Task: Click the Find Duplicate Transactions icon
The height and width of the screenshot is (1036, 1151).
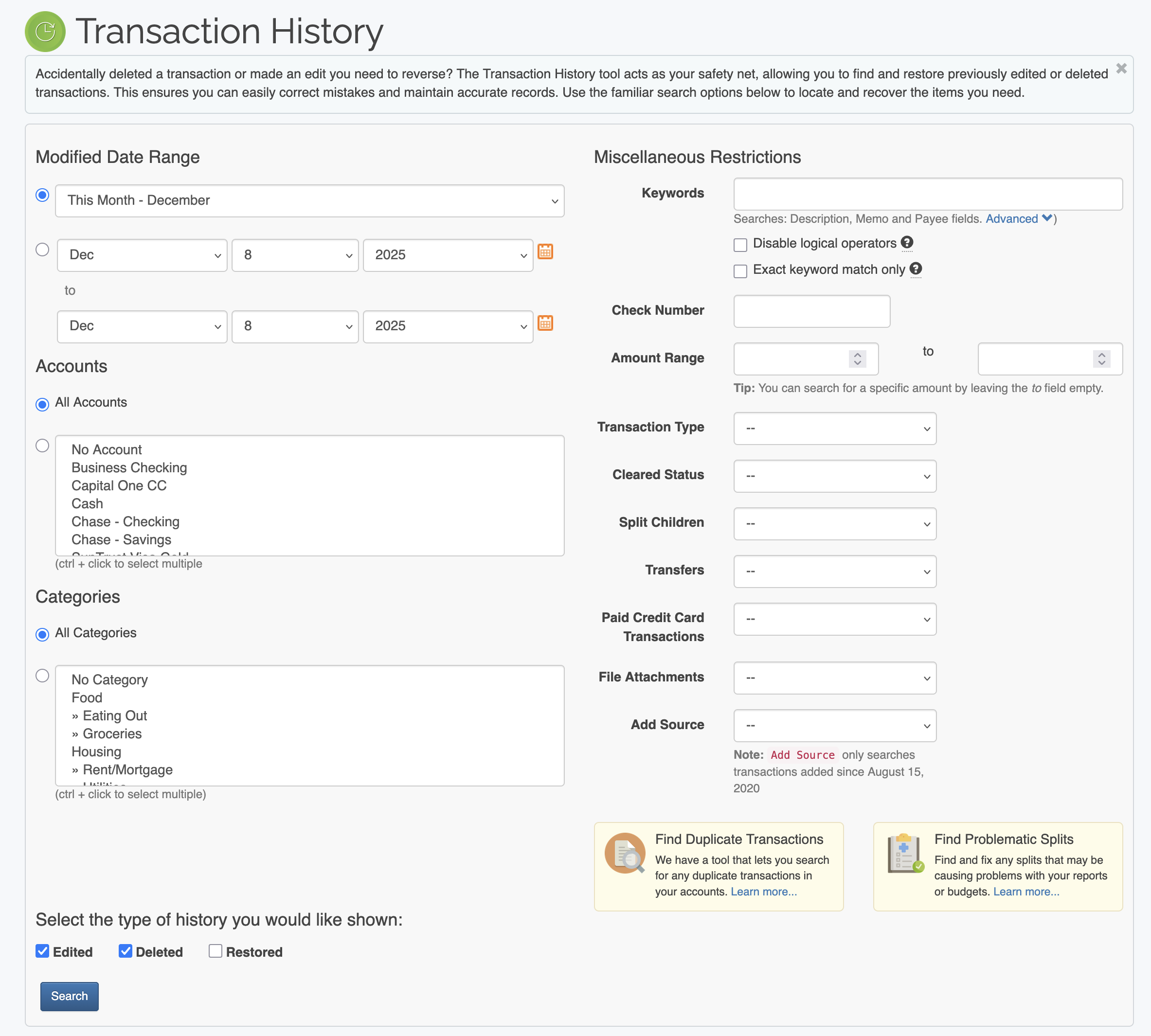Action: click(x=625, y=853)
